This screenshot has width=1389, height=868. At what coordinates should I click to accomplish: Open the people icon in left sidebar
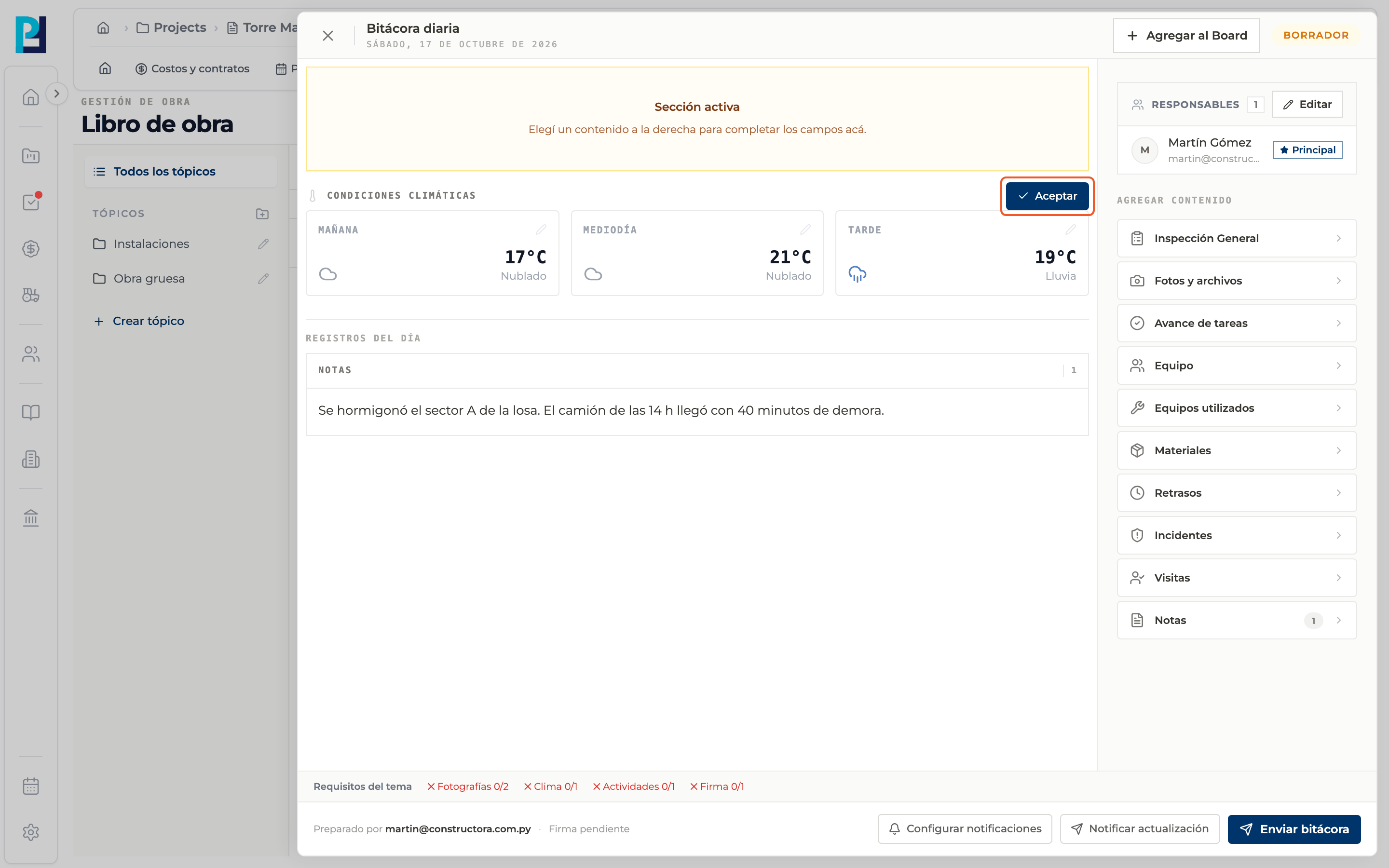point(31,354)
